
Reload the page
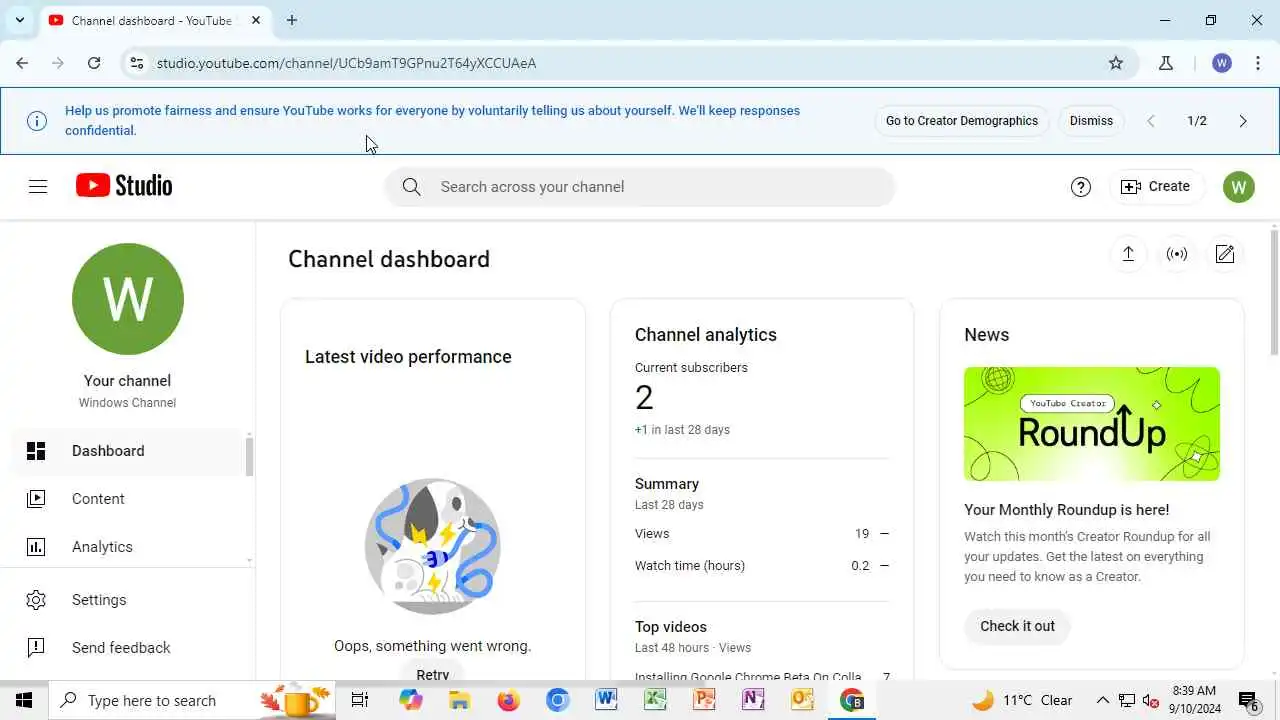pyautogui.click(x=94, y=63)
